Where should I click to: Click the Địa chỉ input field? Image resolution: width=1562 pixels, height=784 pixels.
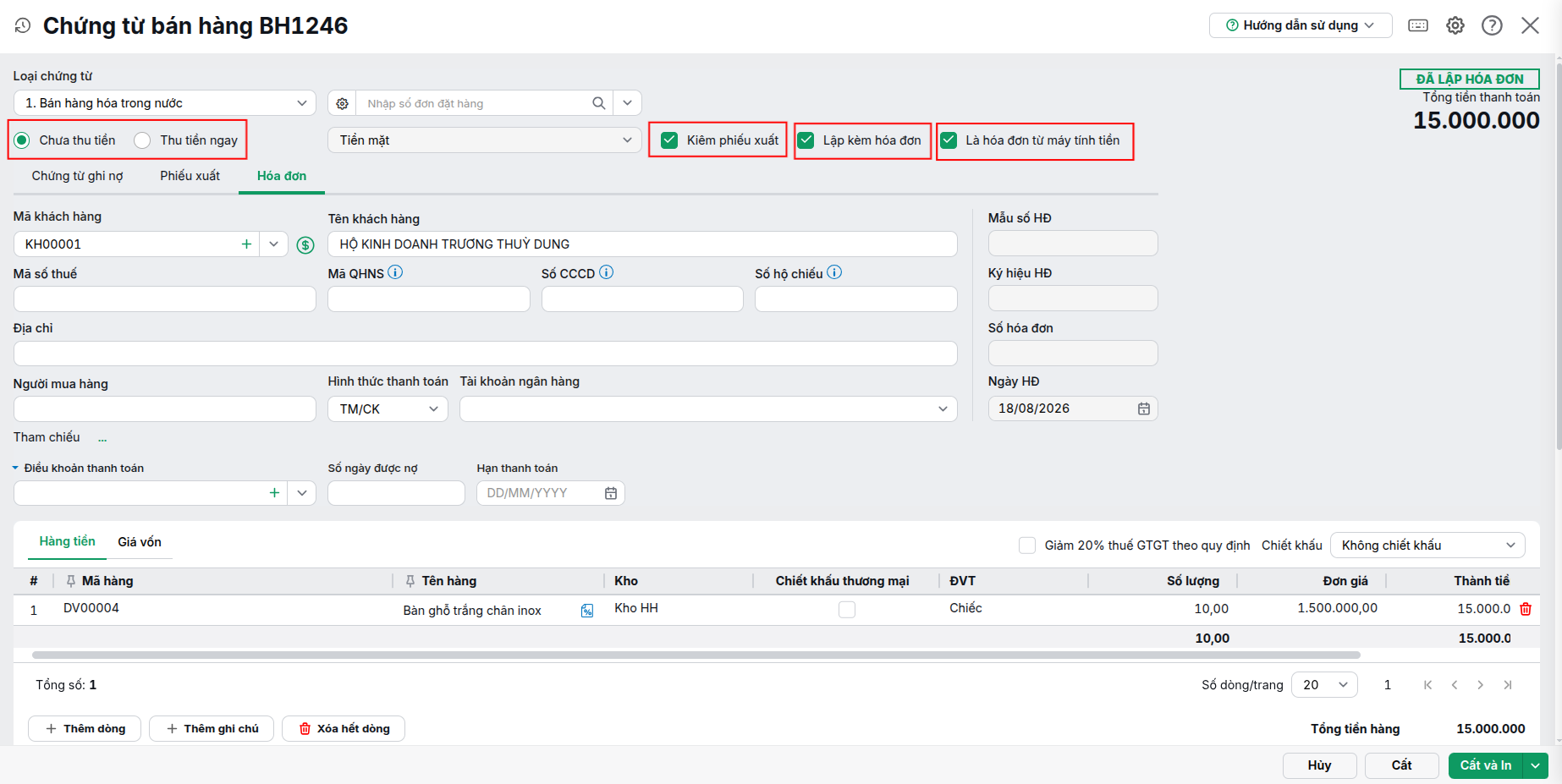(486, 354)
